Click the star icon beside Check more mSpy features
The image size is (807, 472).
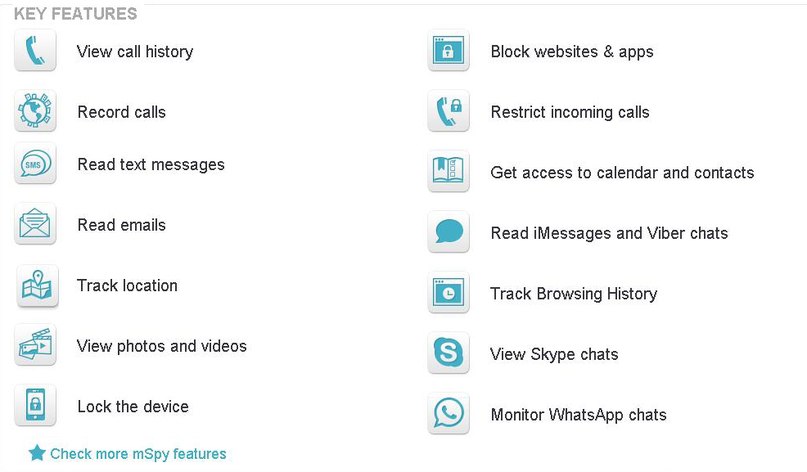tap(37, 453)
